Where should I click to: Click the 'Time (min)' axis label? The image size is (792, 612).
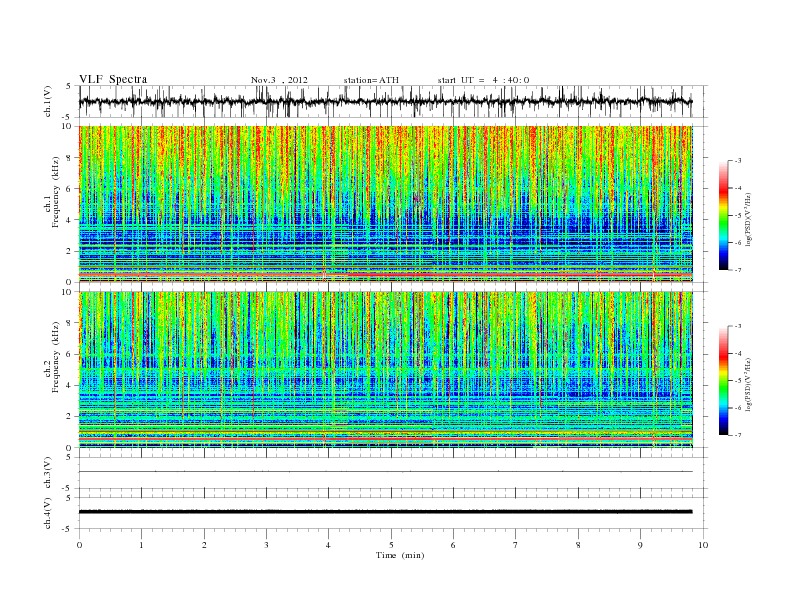[400, 555]
